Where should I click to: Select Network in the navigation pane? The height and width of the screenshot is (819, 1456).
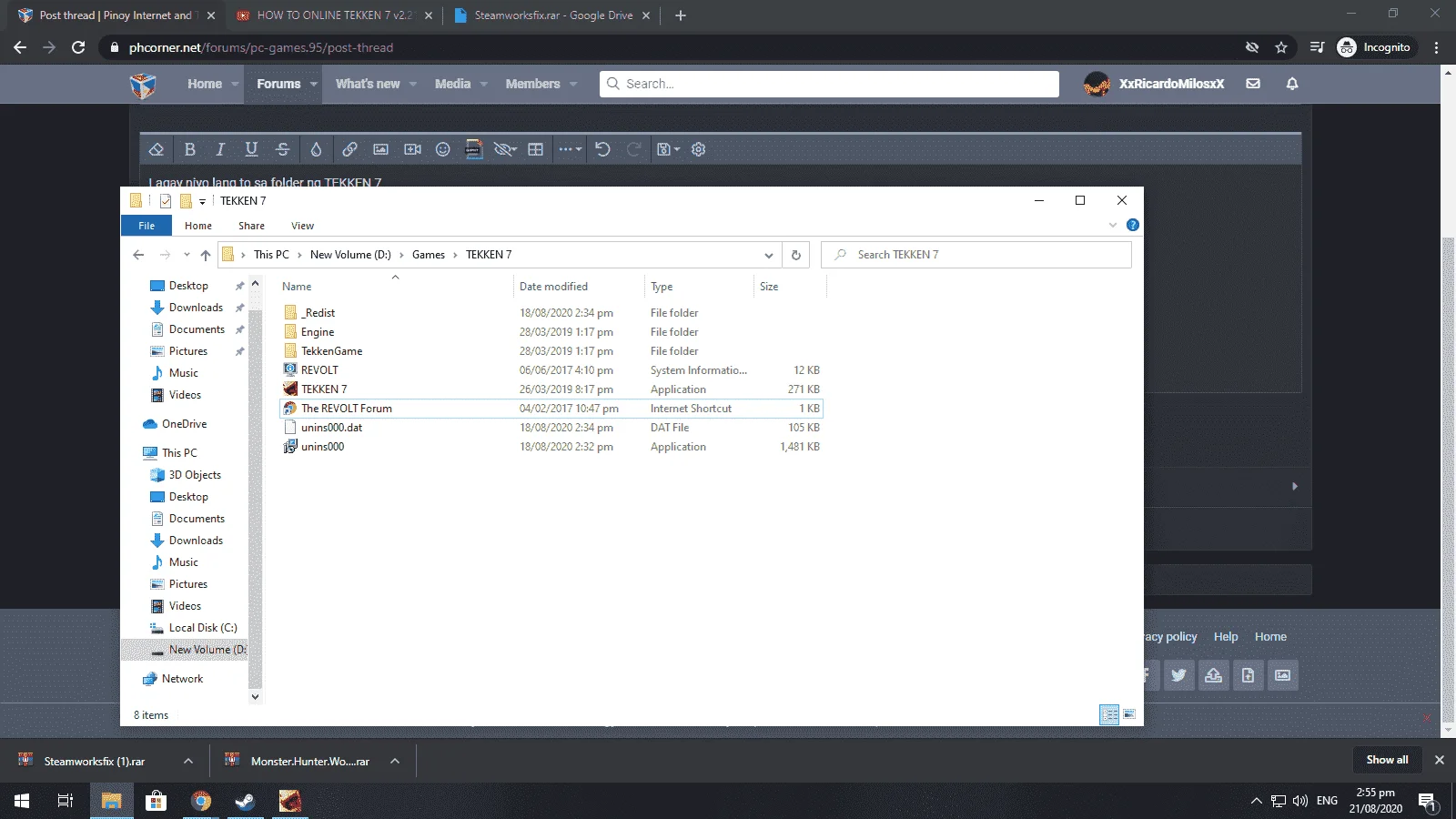182,679
